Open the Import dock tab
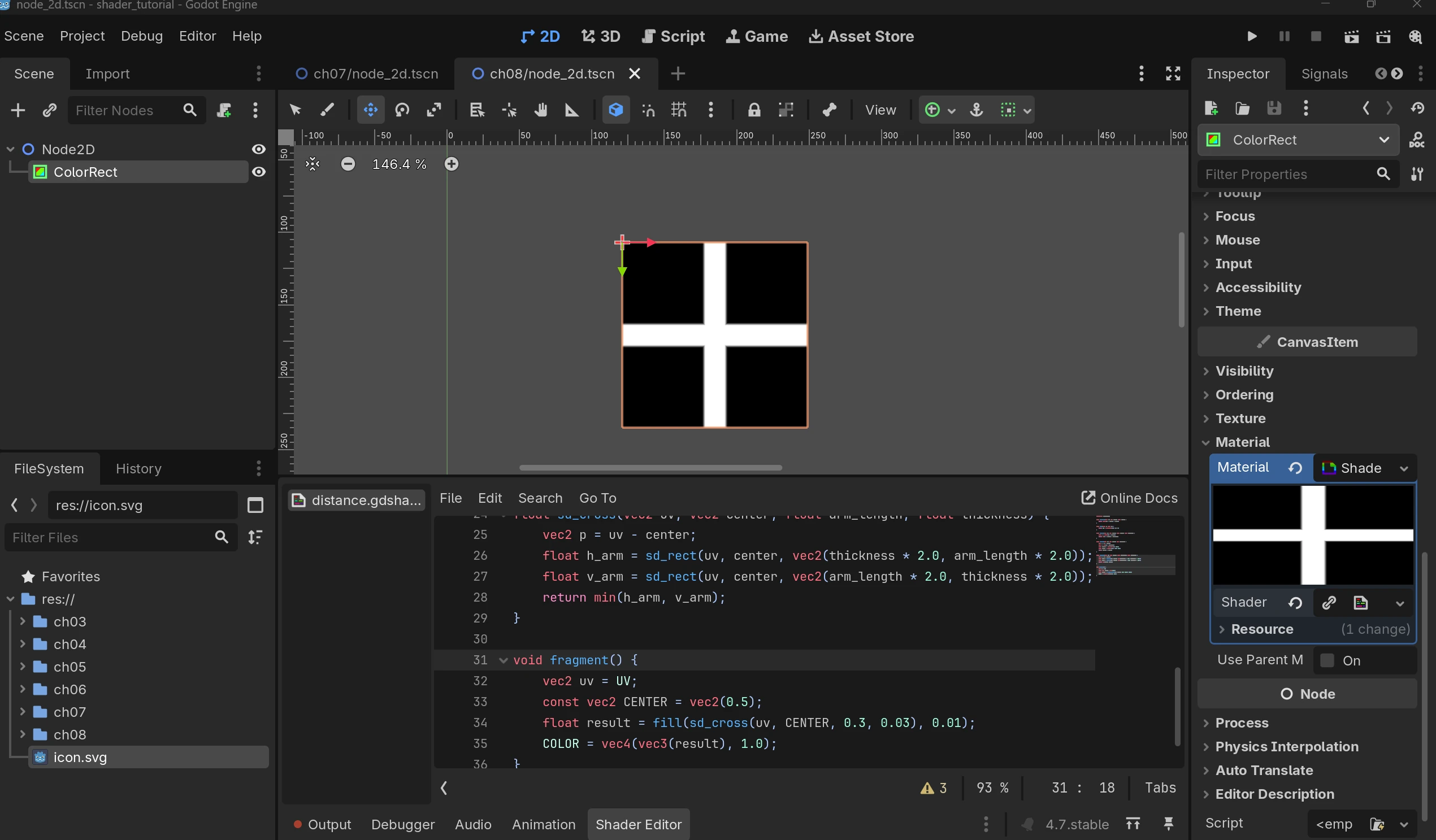The height and width of the screenshot is (840, 1436). pyautogui.click(x=107, y=73)
